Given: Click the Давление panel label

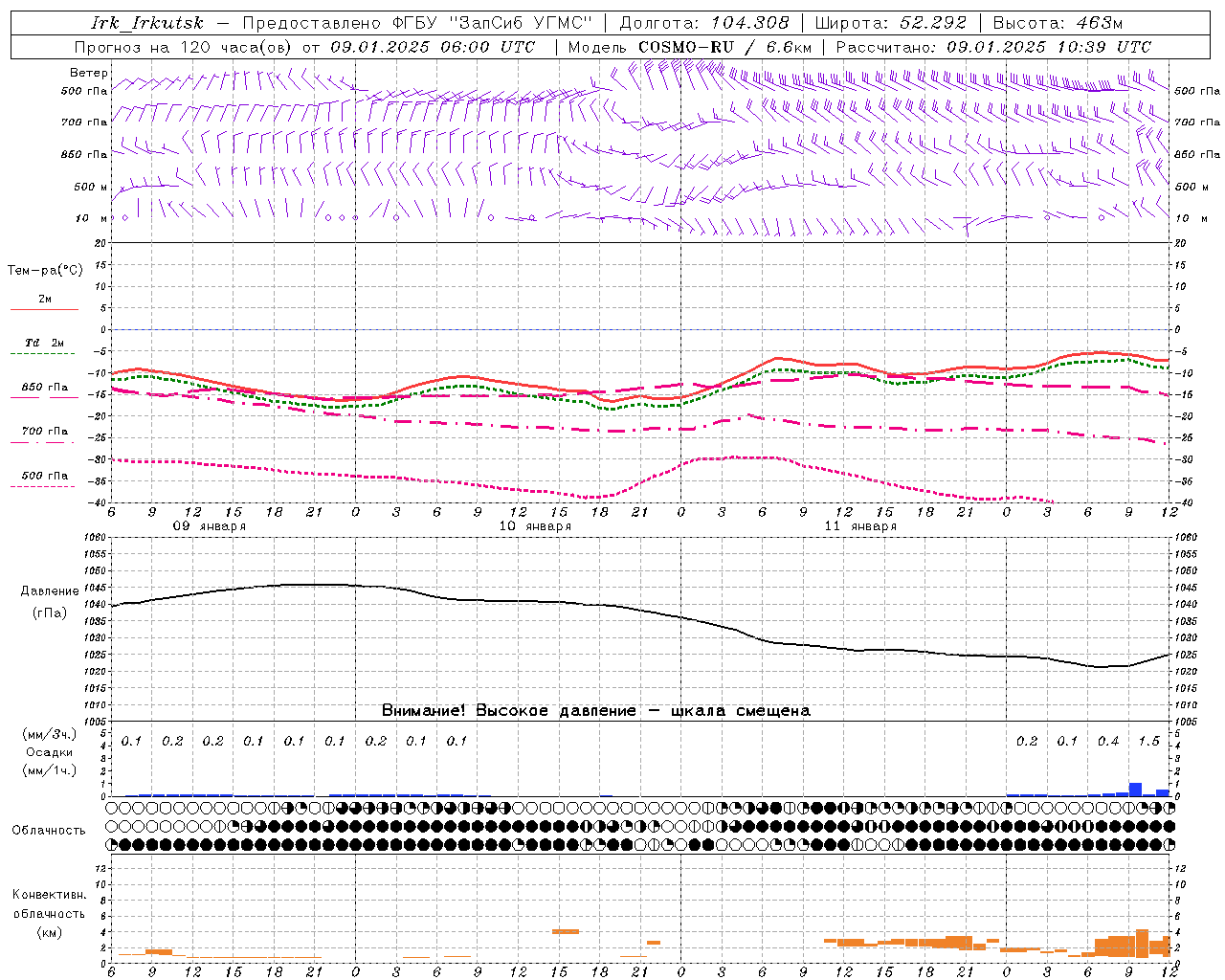Looking at the screenshot, I should (x=50, y=591).
